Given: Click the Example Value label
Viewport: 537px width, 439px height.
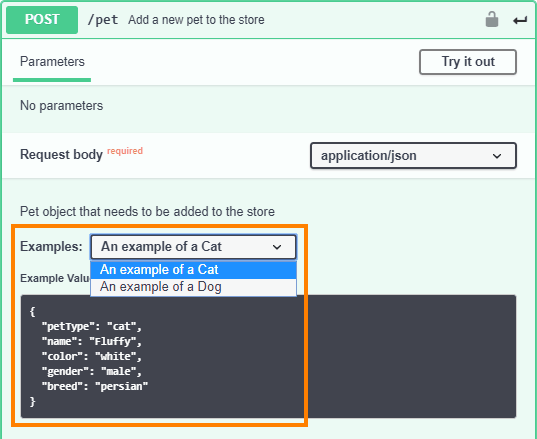Looking at the screenshot, I should click(x=55, y=278).
